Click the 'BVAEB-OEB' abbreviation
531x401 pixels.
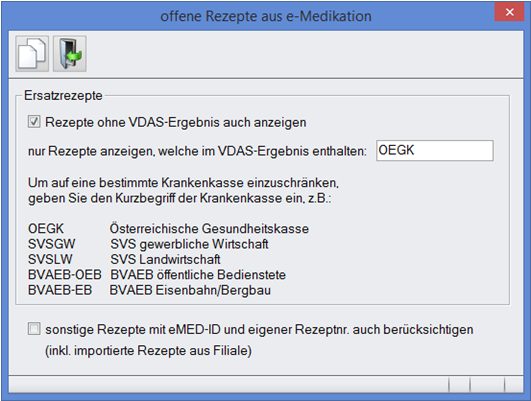(65, 275)
